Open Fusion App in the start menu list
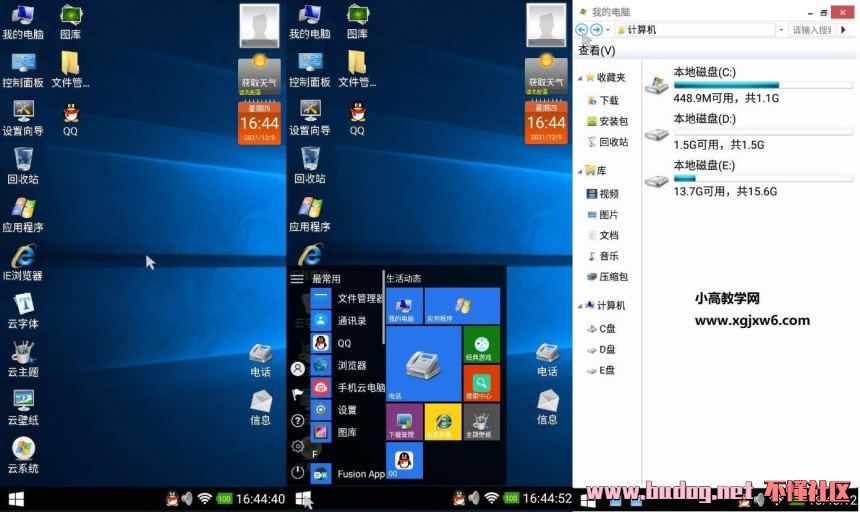Image resolution: width=860 pixels, height=512 pixels. (348, 474)
